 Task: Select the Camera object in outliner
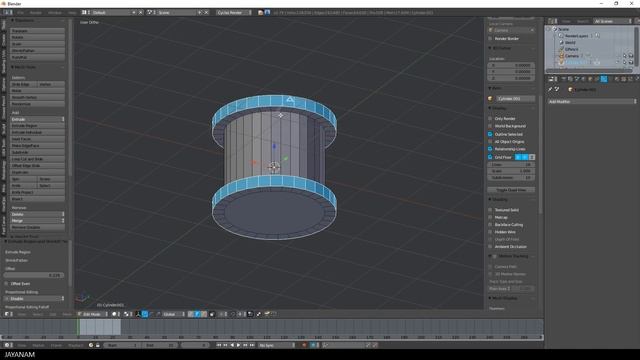coord(572,56)
